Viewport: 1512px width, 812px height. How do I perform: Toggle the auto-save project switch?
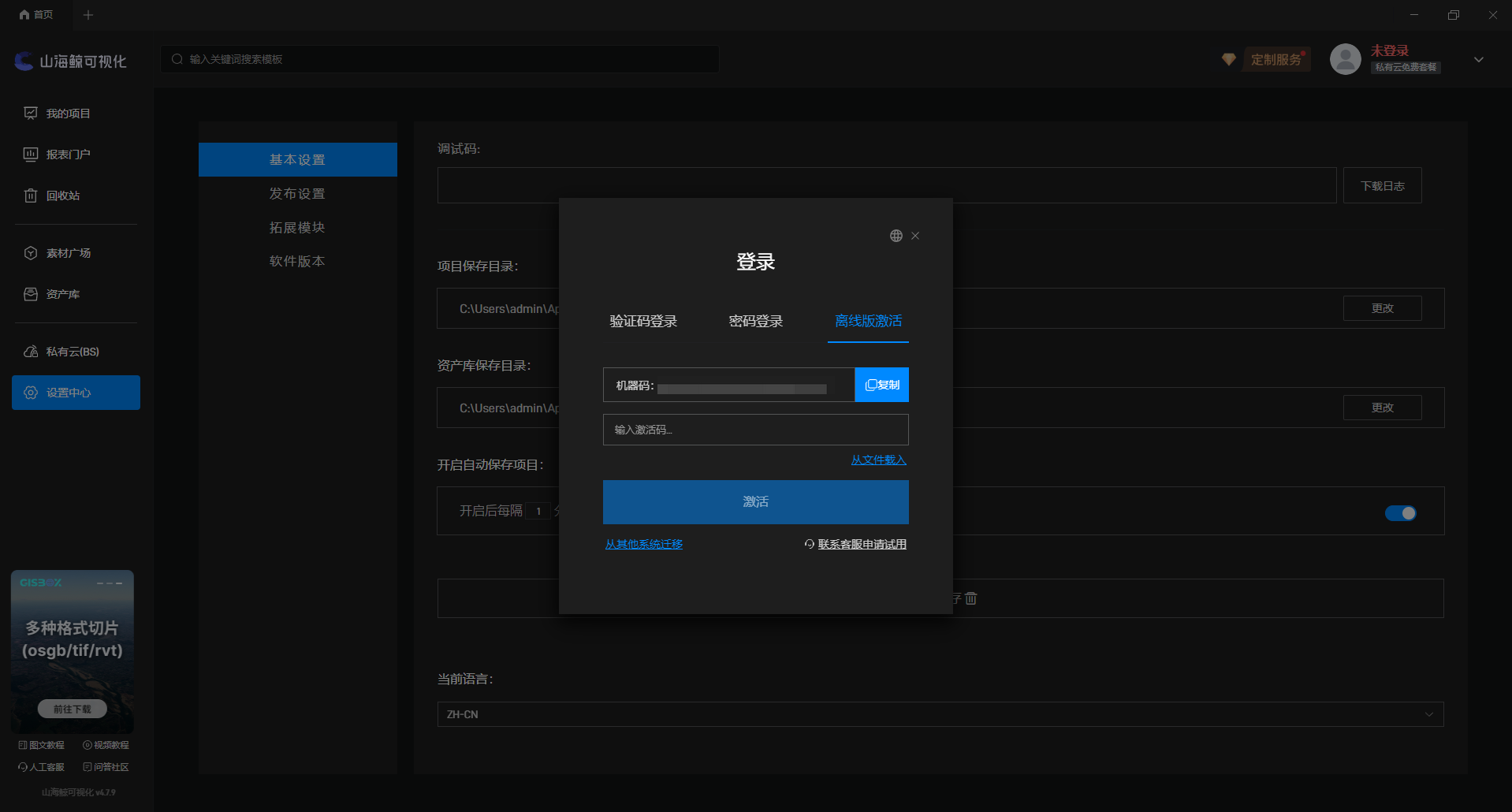(1401, 513)
